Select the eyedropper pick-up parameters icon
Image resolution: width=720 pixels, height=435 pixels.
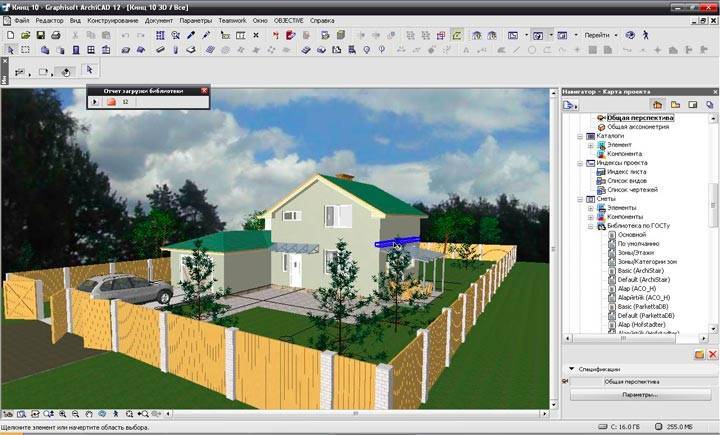[191, 35]
